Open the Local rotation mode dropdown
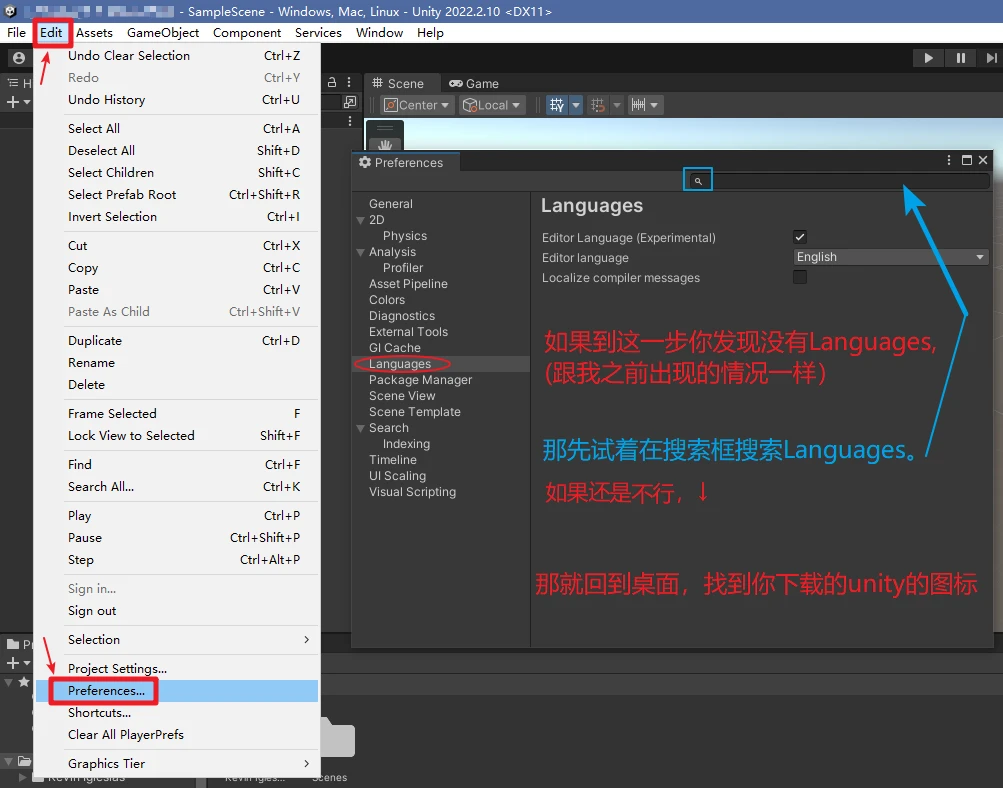Viewport: 1003px width, 788px height. pos(491,105)
